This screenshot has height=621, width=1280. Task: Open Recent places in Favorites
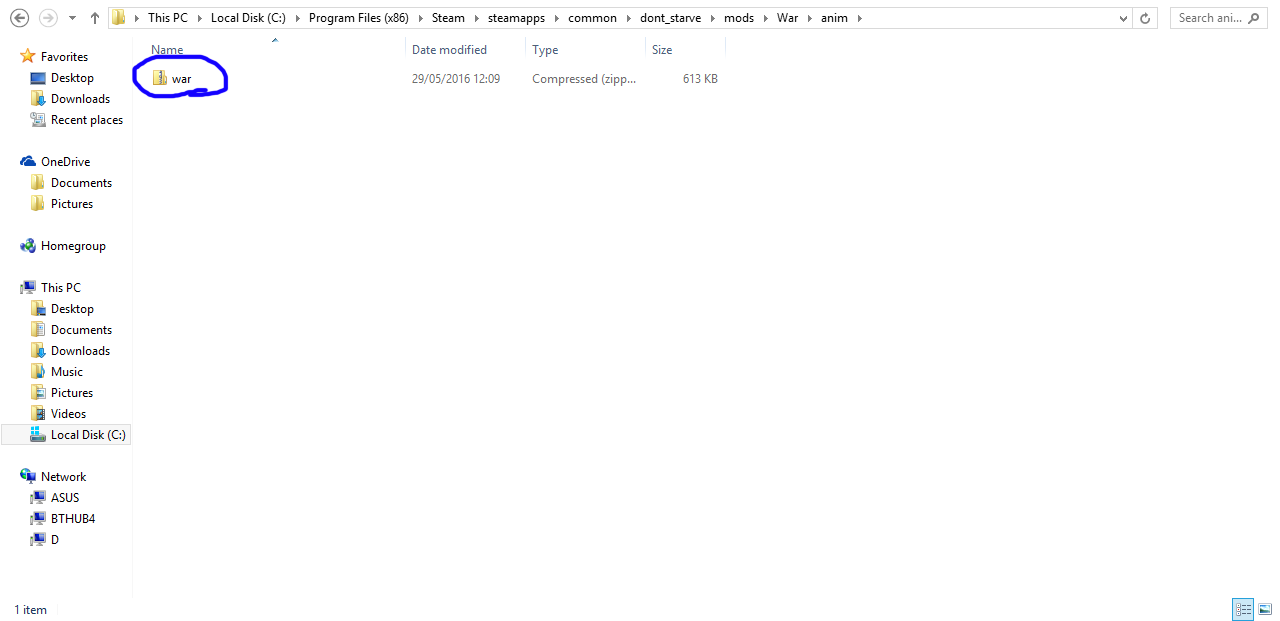(x=87, y=120)
